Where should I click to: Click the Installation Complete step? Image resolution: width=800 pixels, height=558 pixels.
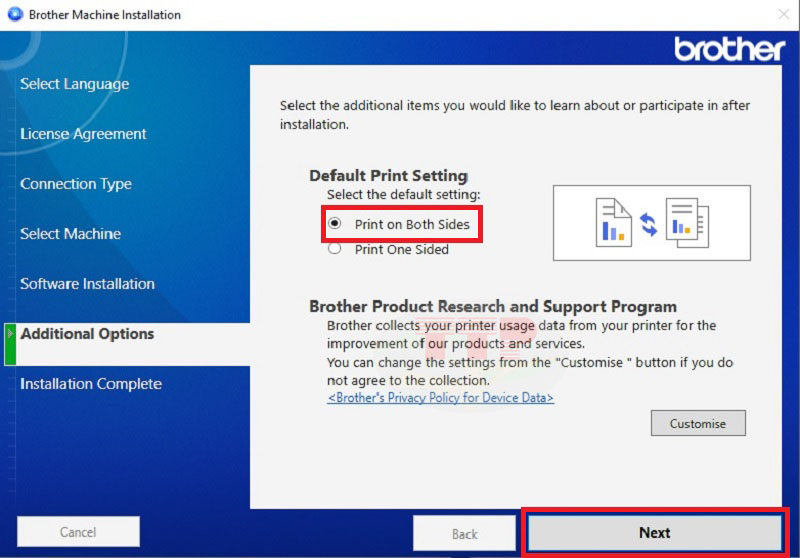tap(90, 384)
